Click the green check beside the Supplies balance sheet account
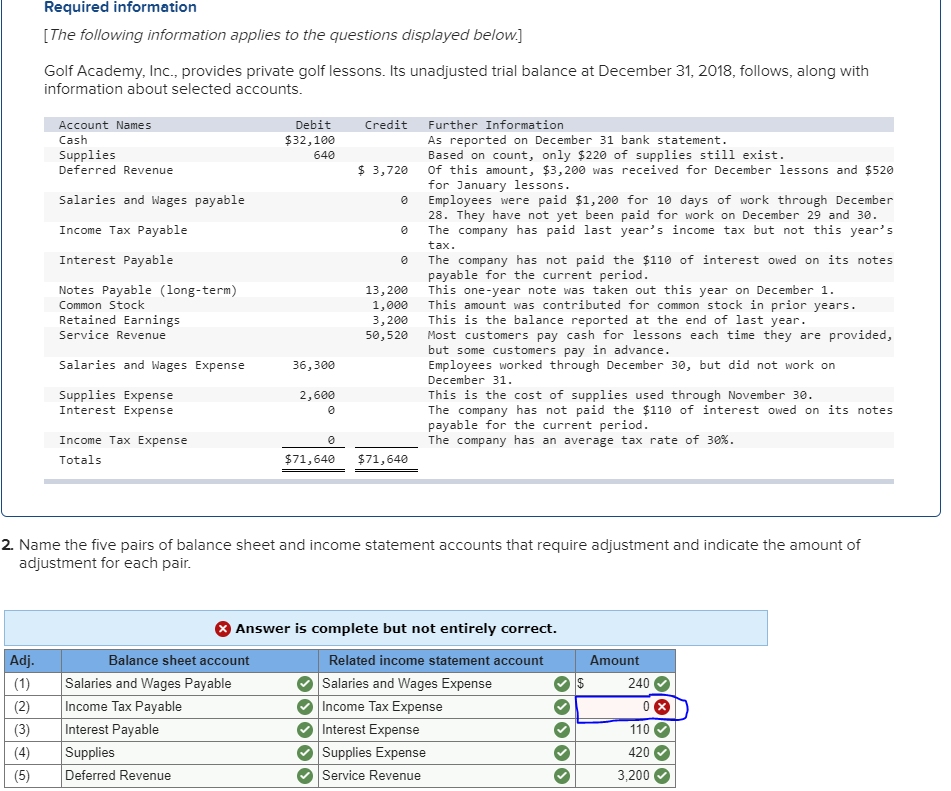 pyautogui.click(x=305, y=753)
